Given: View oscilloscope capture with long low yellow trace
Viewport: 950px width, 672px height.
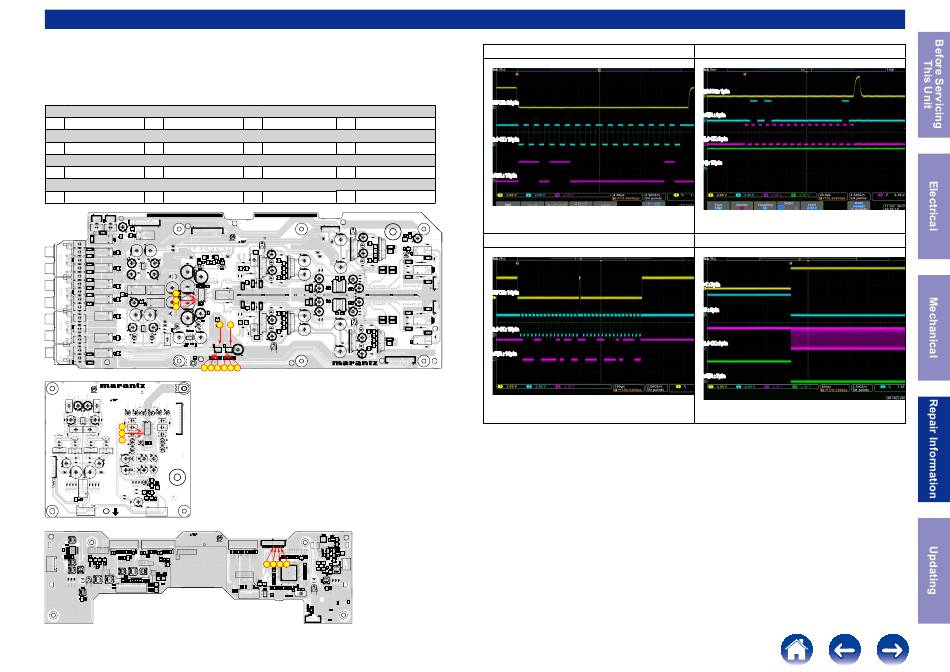Looking at the screenshot, I should click(x=593, y=137).
